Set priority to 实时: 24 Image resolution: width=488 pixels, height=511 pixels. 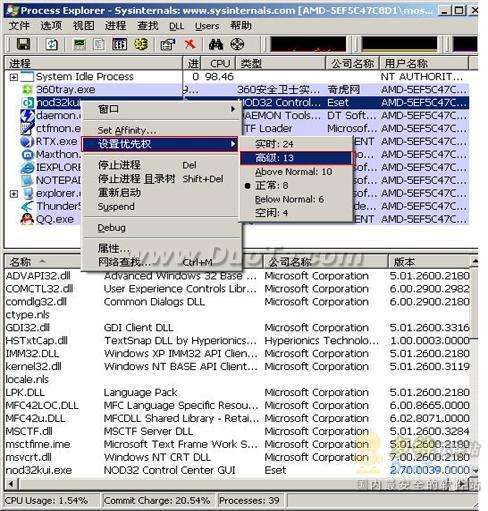[296, 144]
